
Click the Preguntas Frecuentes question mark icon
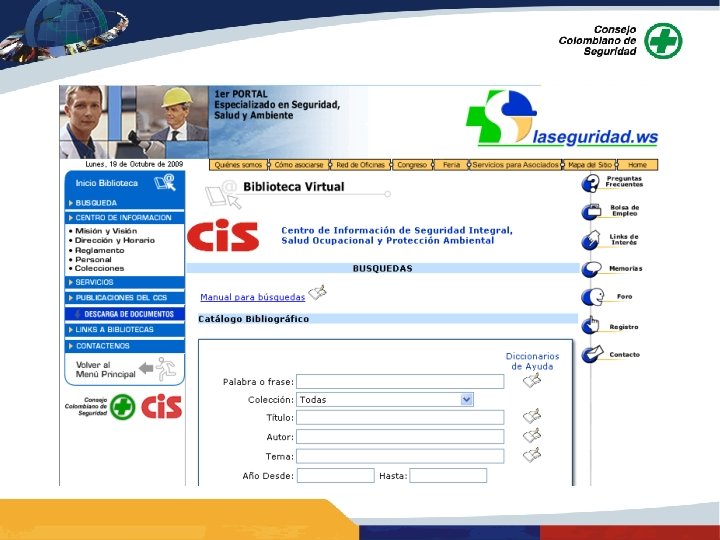point(590,184)
